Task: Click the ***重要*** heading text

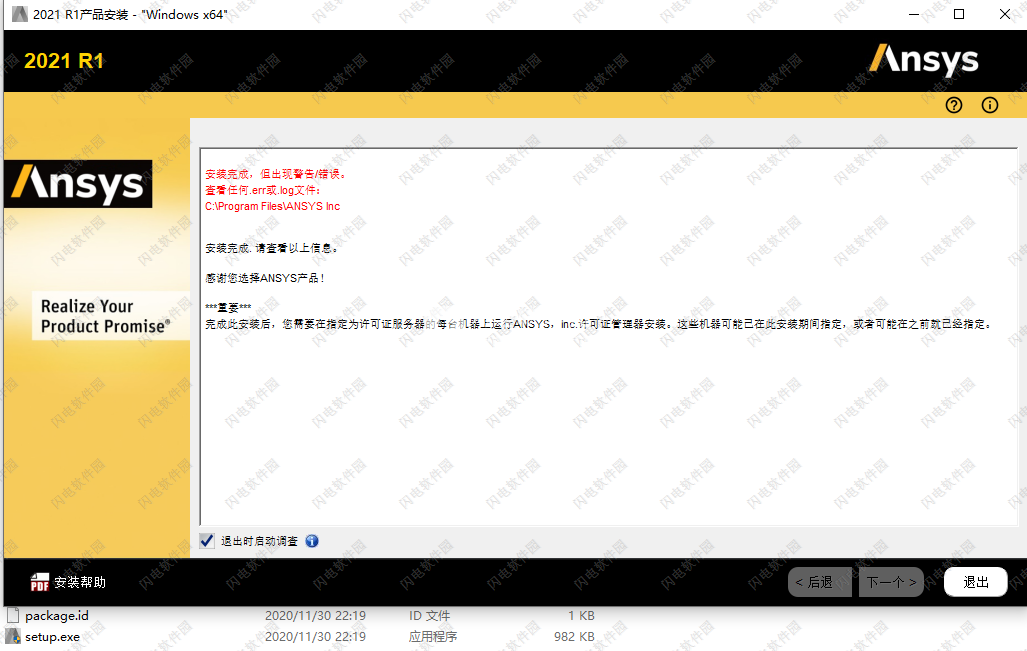Action: pos(228,308)
